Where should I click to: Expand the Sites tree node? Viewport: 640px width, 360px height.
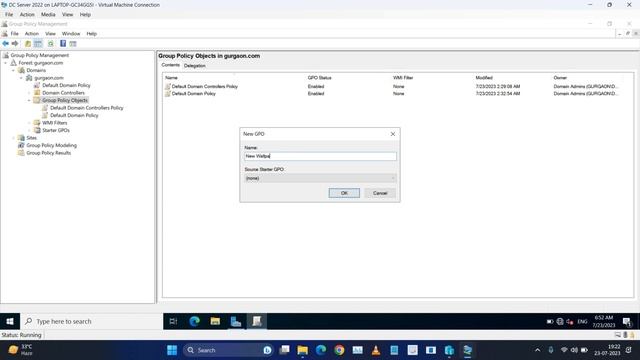(13, 138)
